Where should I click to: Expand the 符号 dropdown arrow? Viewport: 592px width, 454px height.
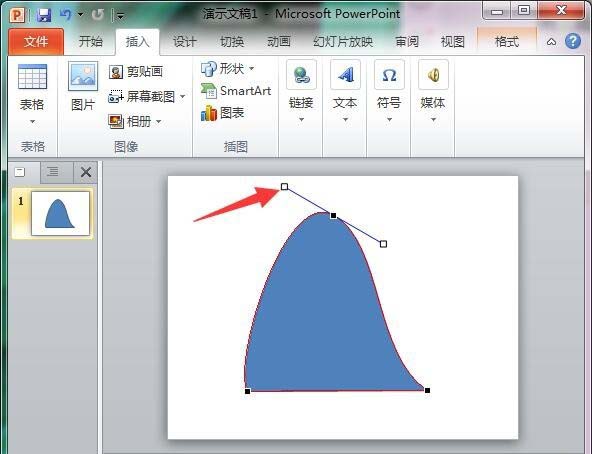[x=389, y=120]
